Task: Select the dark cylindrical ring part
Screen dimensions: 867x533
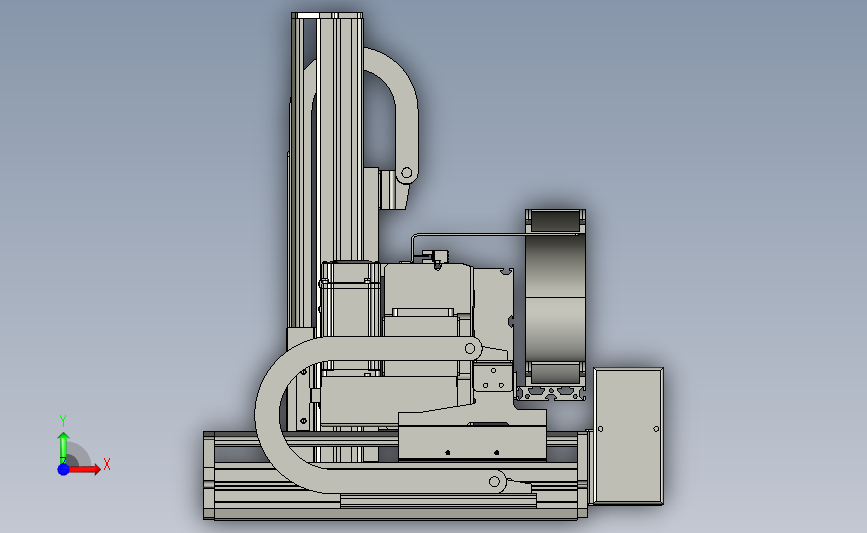Action: click(555, 296)
